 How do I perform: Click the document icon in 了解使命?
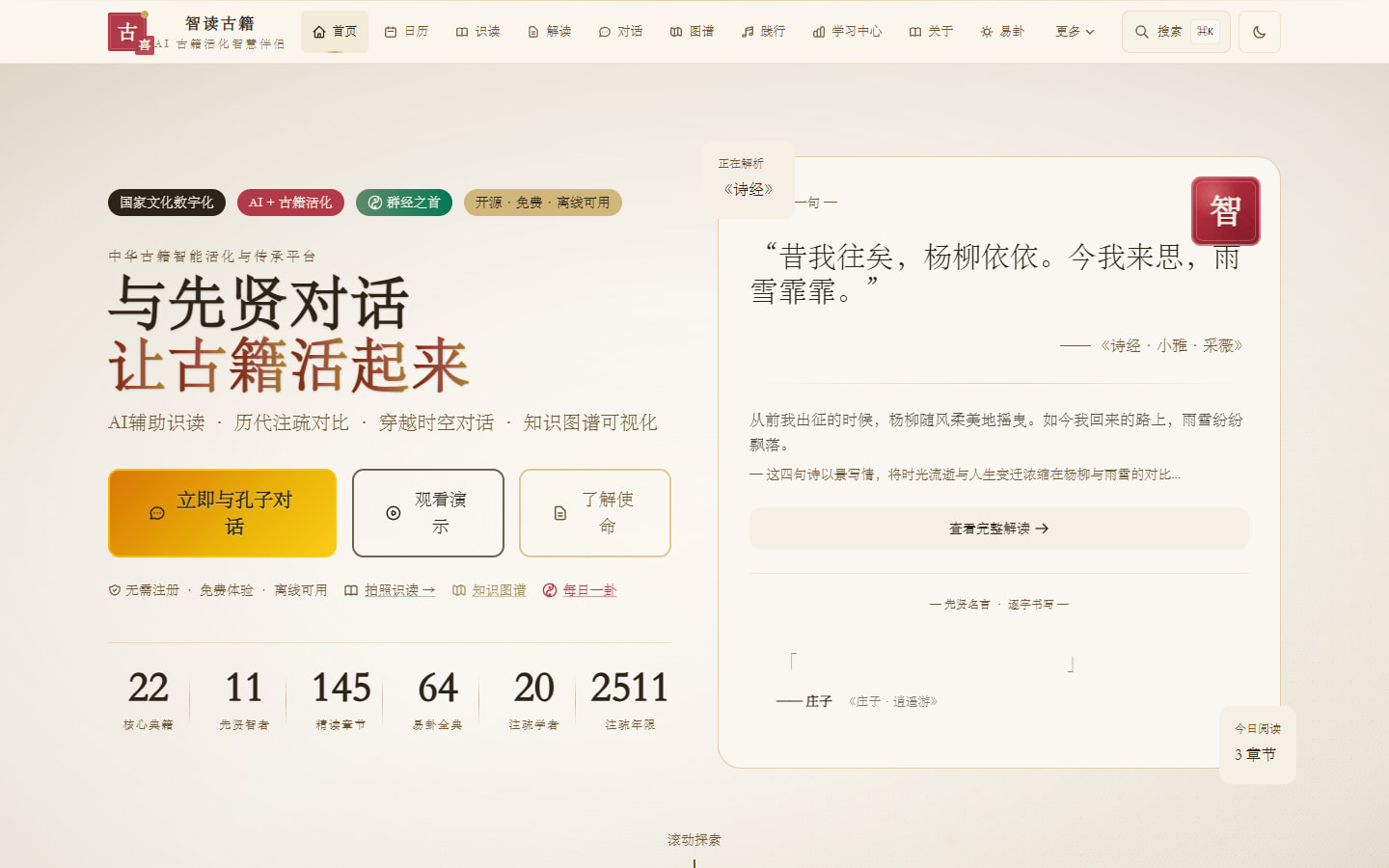560,513
